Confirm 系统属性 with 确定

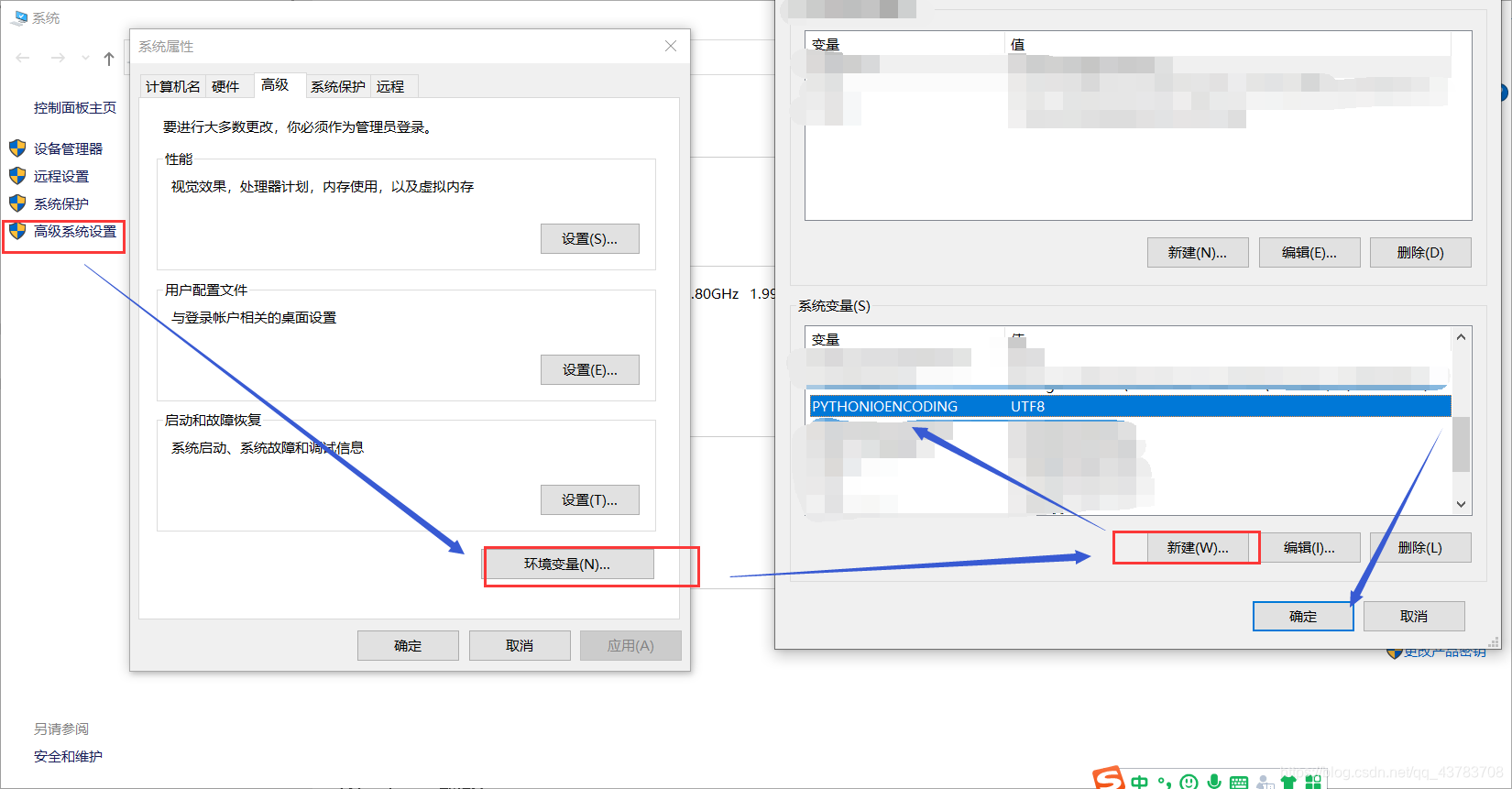[x=408, y=646]
